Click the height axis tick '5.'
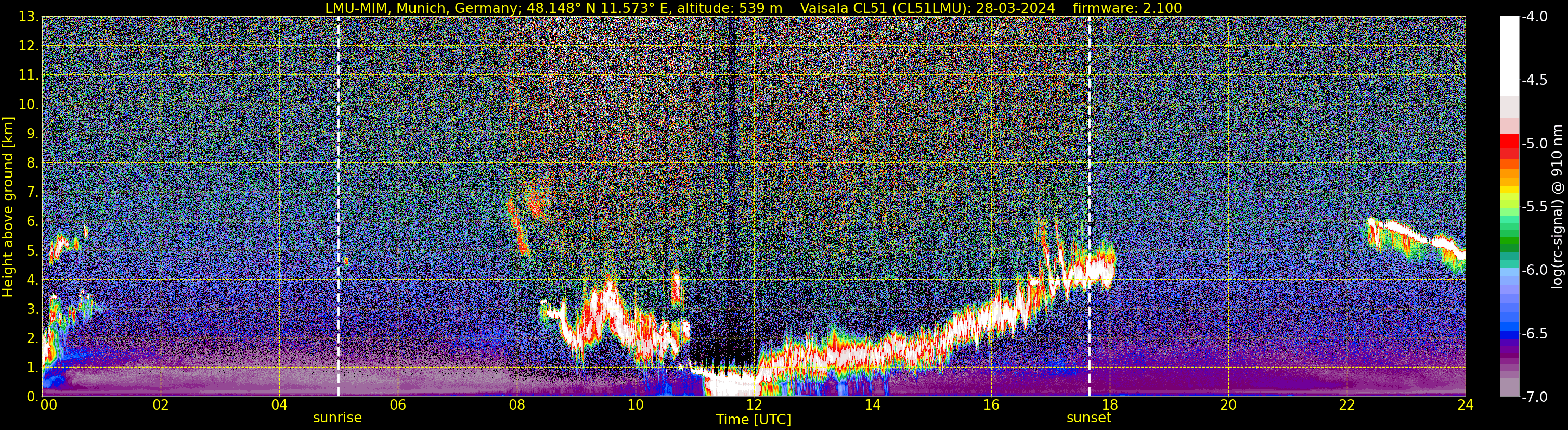This screenshot has height=430, width=1568. 32,251
